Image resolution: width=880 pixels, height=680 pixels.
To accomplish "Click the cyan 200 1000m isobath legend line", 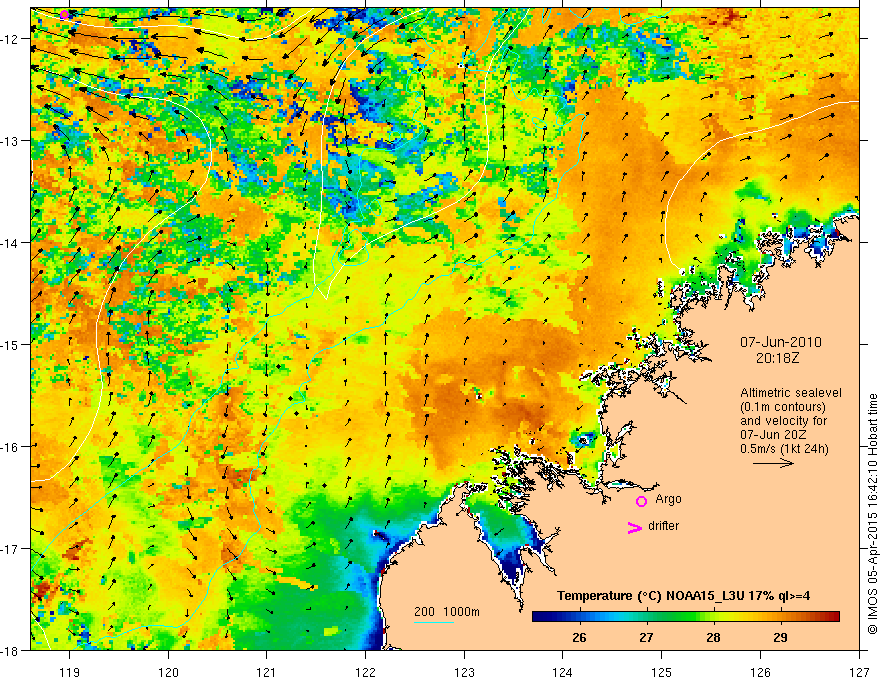I will [x=434, y=622].
